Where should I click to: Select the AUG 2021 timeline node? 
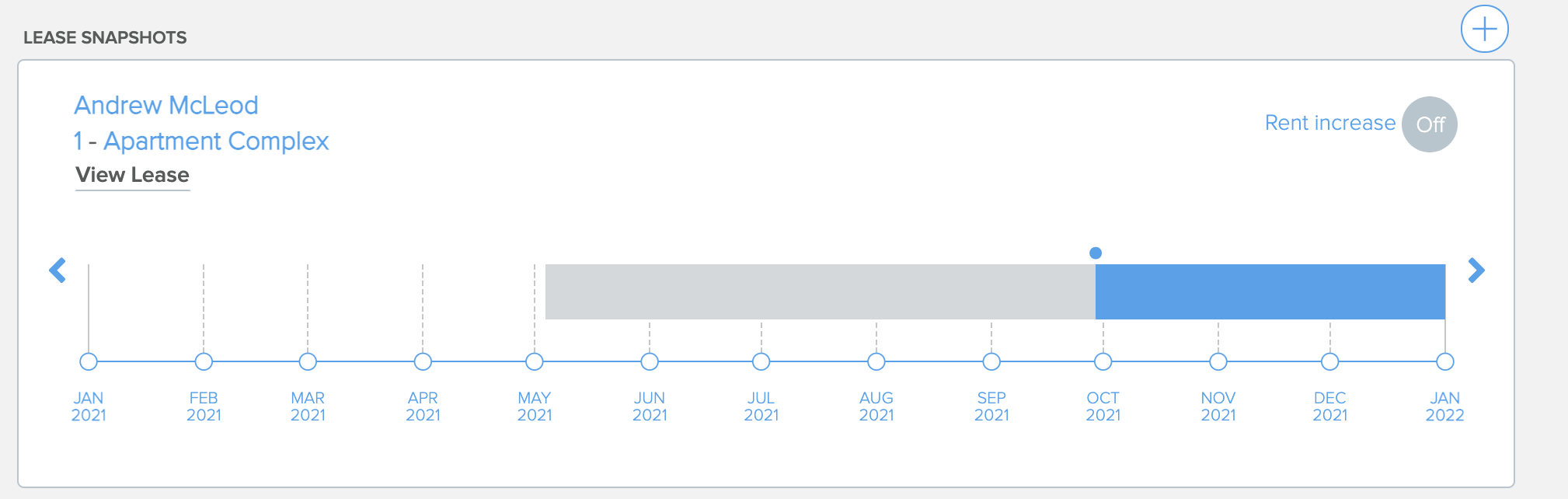[x=876, y=361]
